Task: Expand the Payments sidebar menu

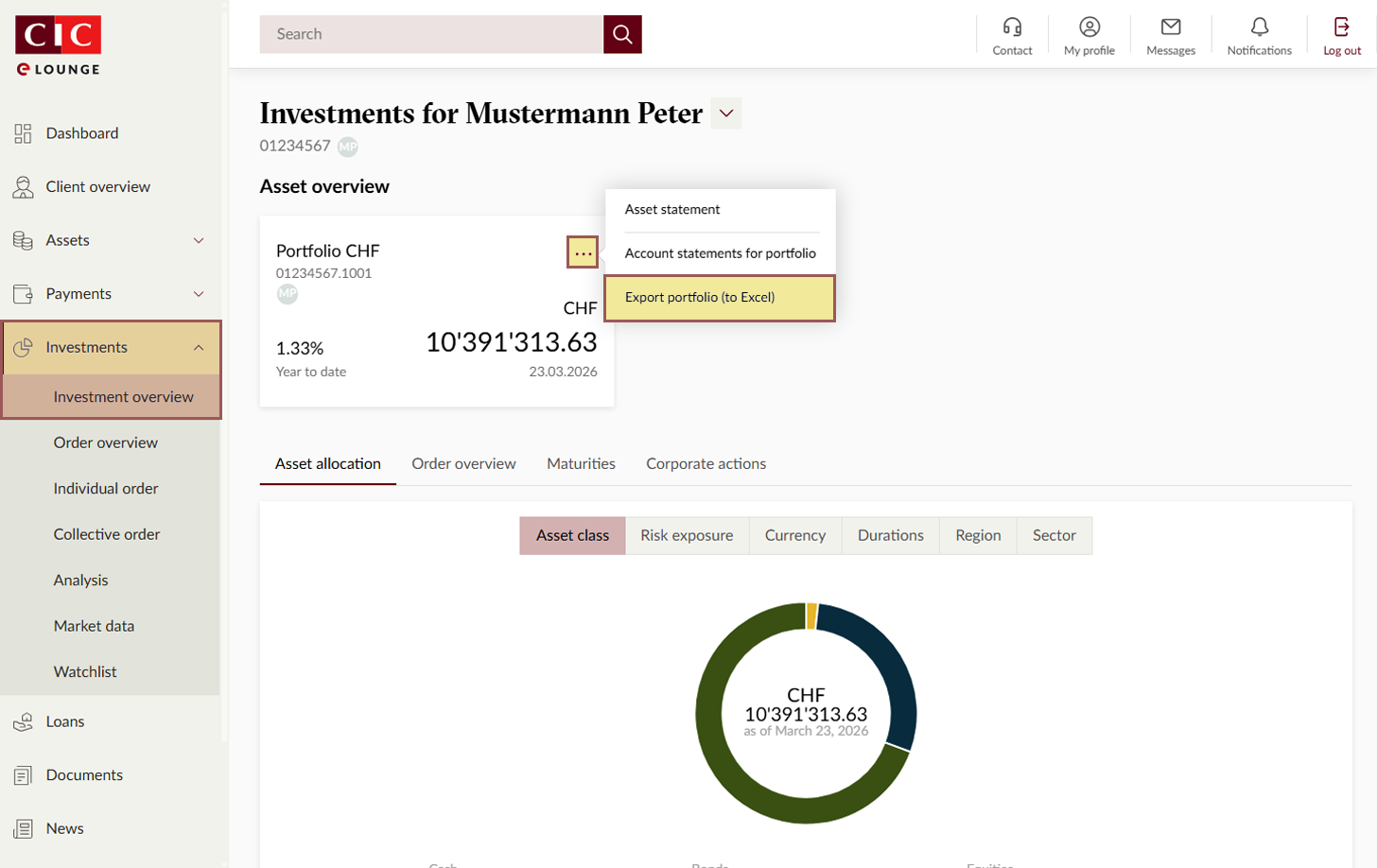Action: click(x=112, y=294)
